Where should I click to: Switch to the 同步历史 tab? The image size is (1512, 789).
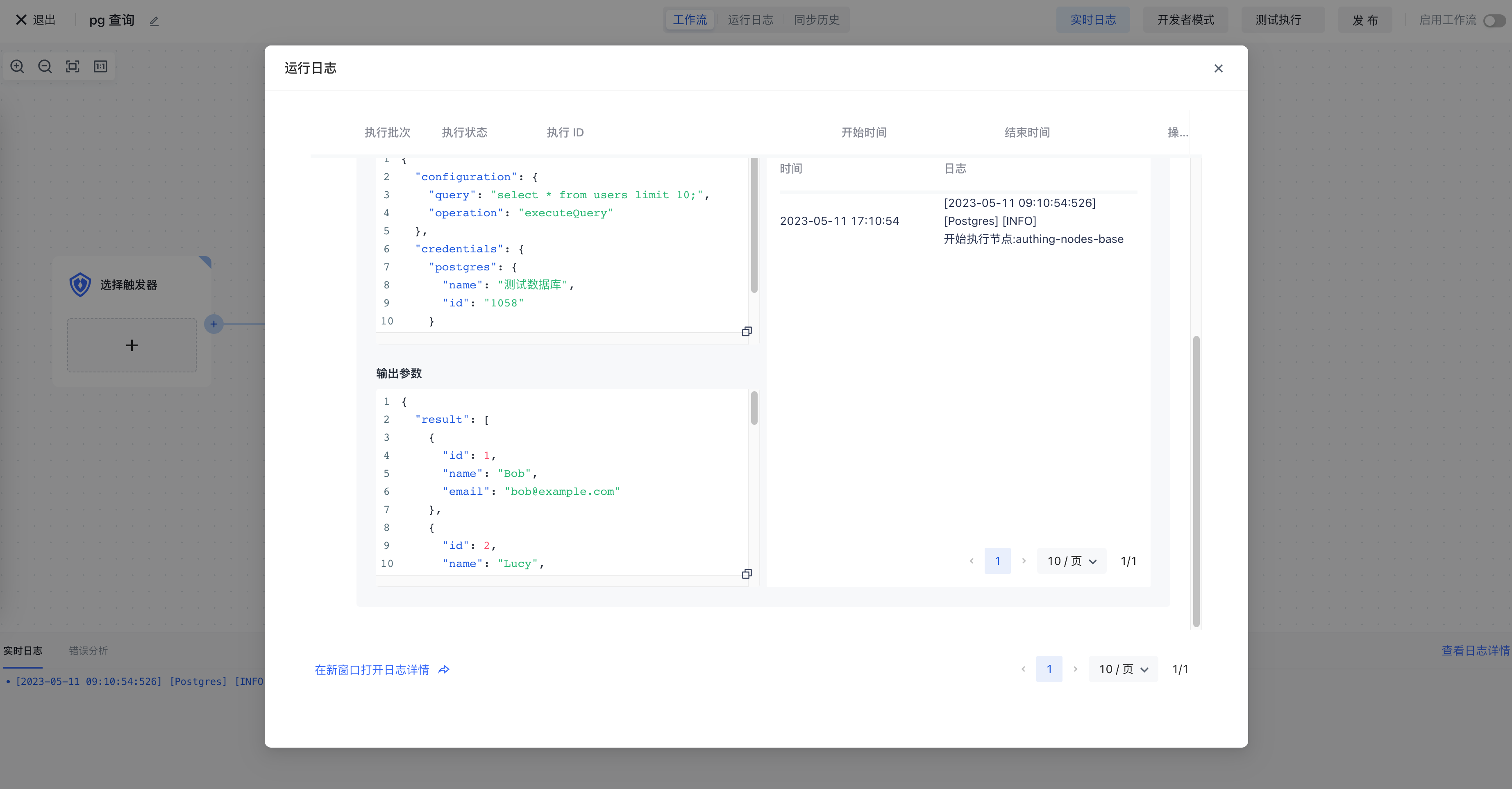817,20
